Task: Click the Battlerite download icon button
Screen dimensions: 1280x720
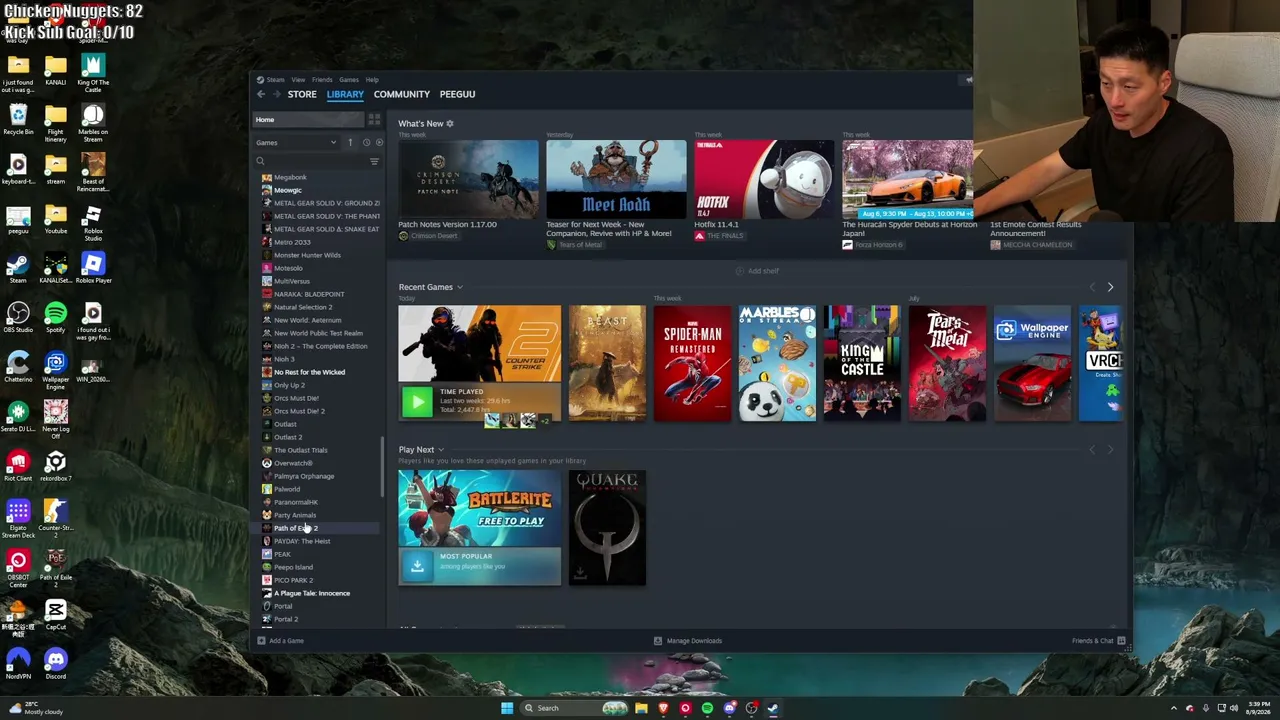Action: click(417, 566)
